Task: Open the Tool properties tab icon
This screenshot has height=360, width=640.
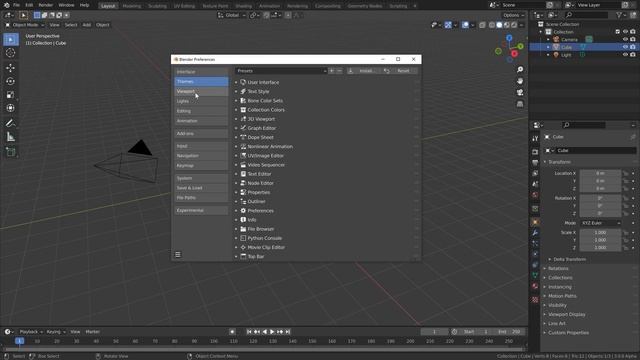Action: pos(535,139)
